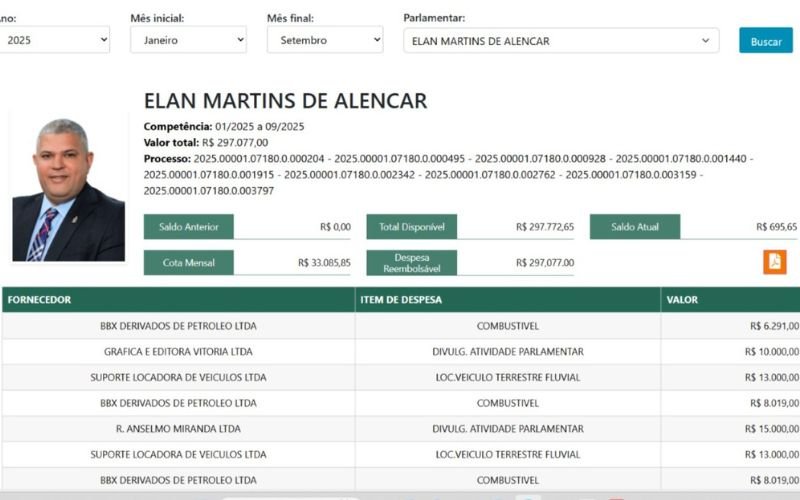Viewport: 800px width, 500px height.
Task: Select the GRAFICA E EDITORA VITORIA LTDA row
Action: click(x=178, y=351)
